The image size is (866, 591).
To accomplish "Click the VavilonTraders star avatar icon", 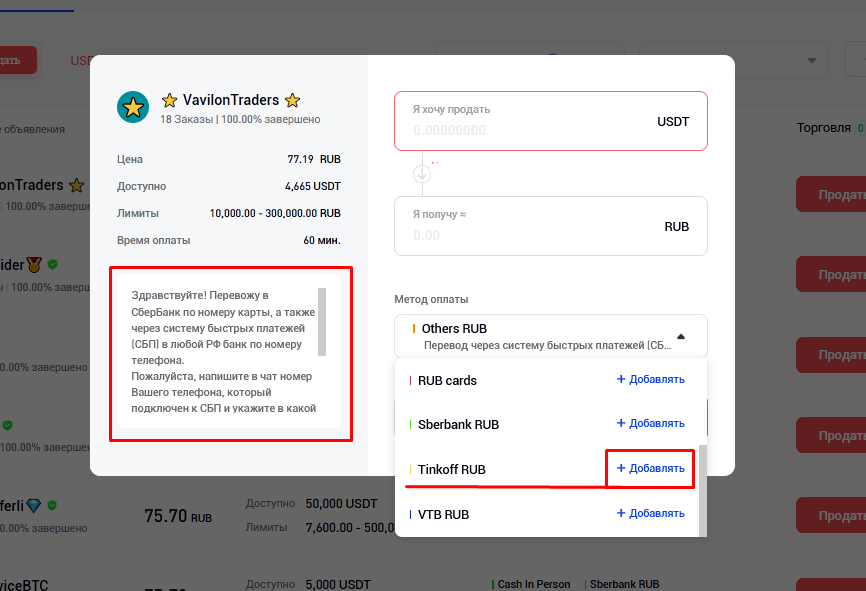I will [x=133, y=107].
